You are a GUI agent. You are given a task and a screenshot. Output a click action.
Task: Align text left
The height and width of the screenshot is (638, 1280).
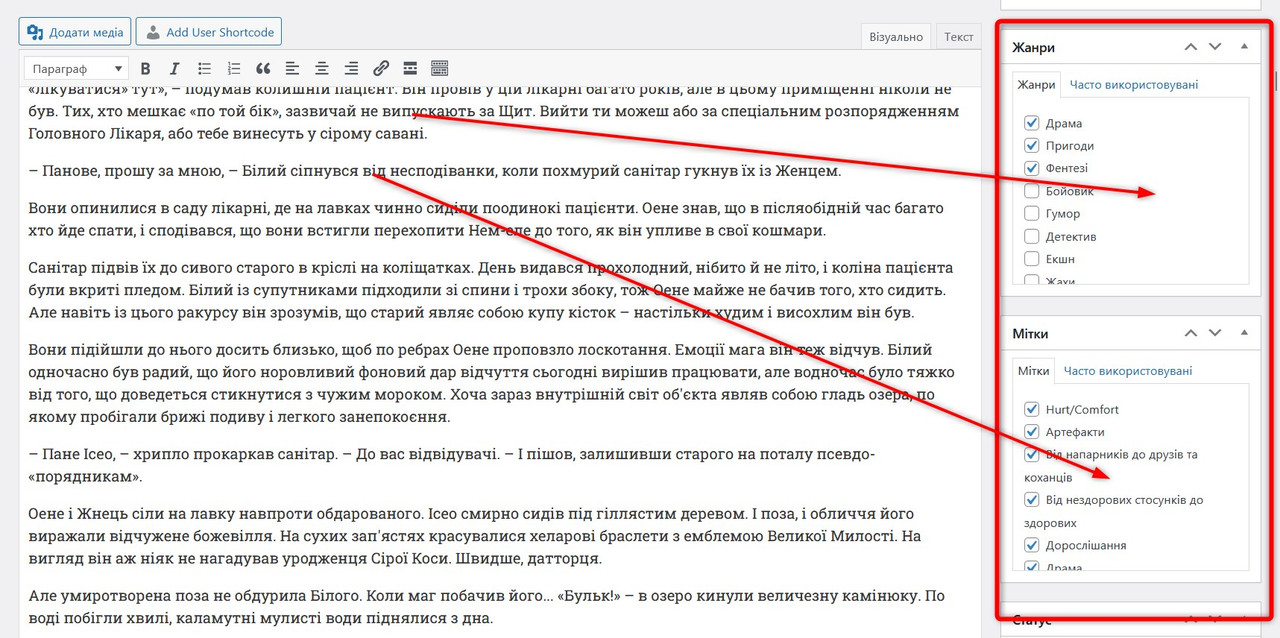click(292, 69)
